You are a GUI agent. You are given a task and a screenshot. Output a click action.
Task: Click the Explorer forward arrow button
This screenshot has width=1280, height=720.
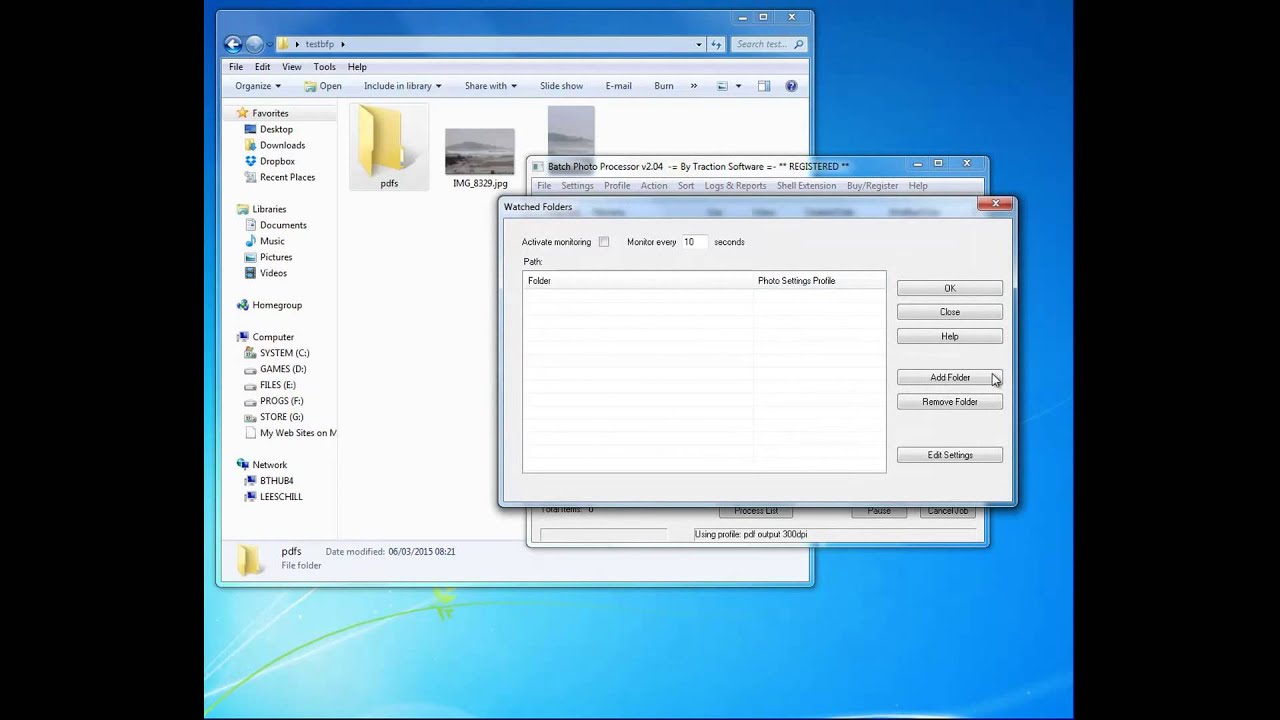(x=254, y=44)
